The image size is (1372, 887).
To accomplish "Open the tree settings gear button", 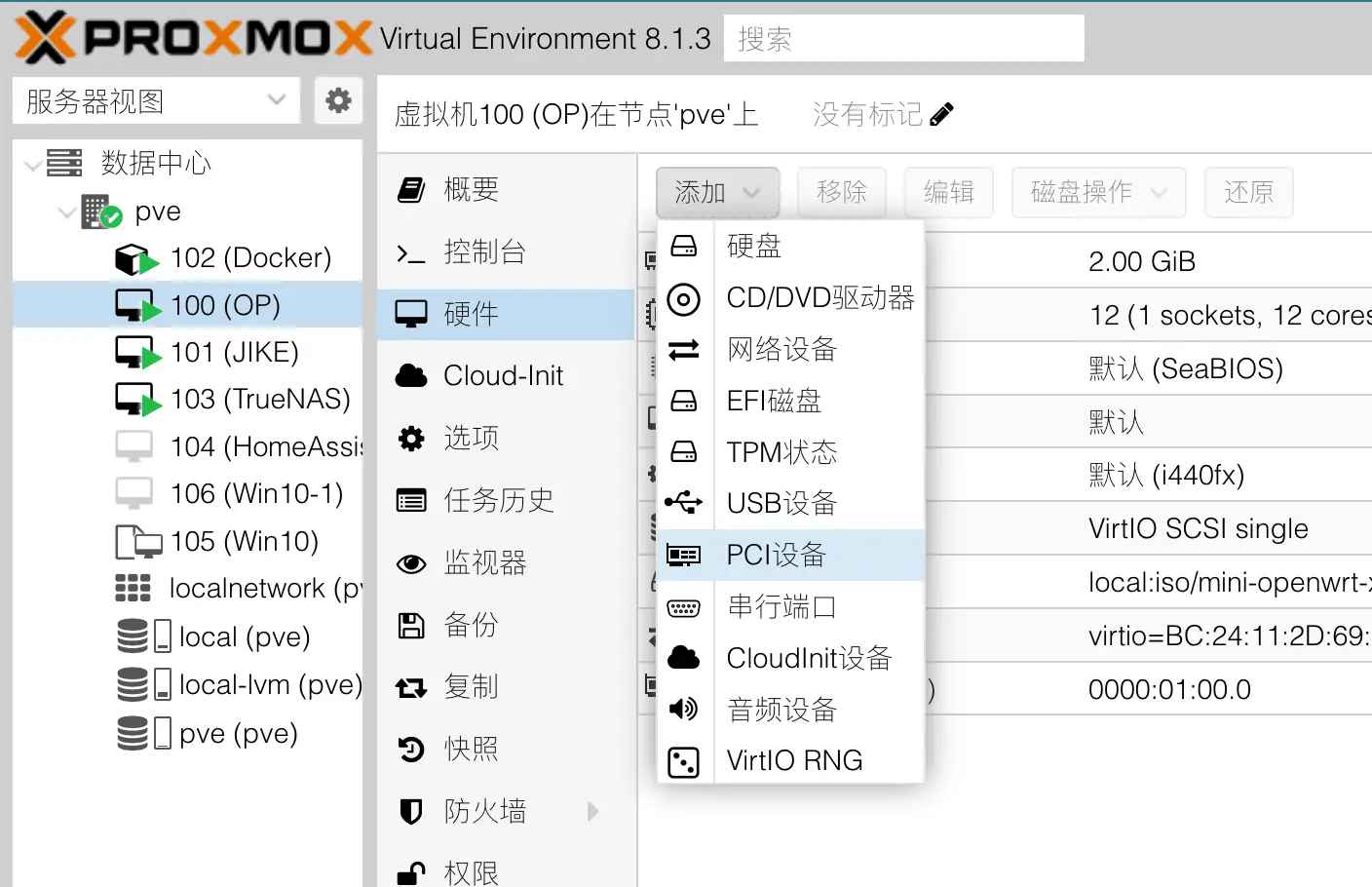I will click(338, 100).
